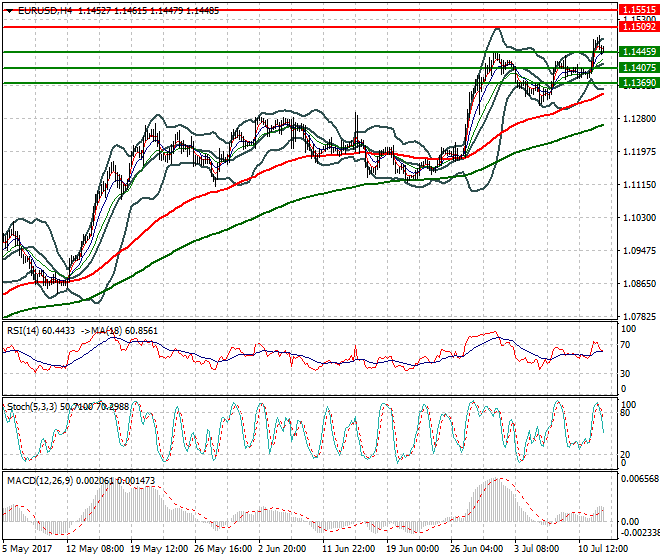Click the 19 May 12:00 date label
The height and width of the screenshot is (560, 660).
[x=159, y=549]
